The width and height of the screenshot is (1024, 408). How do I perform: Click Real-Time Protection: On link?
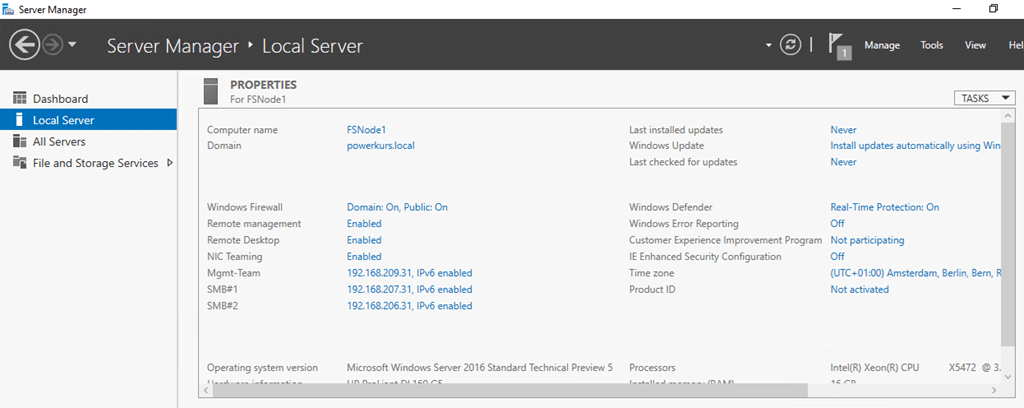click(885, 207)
